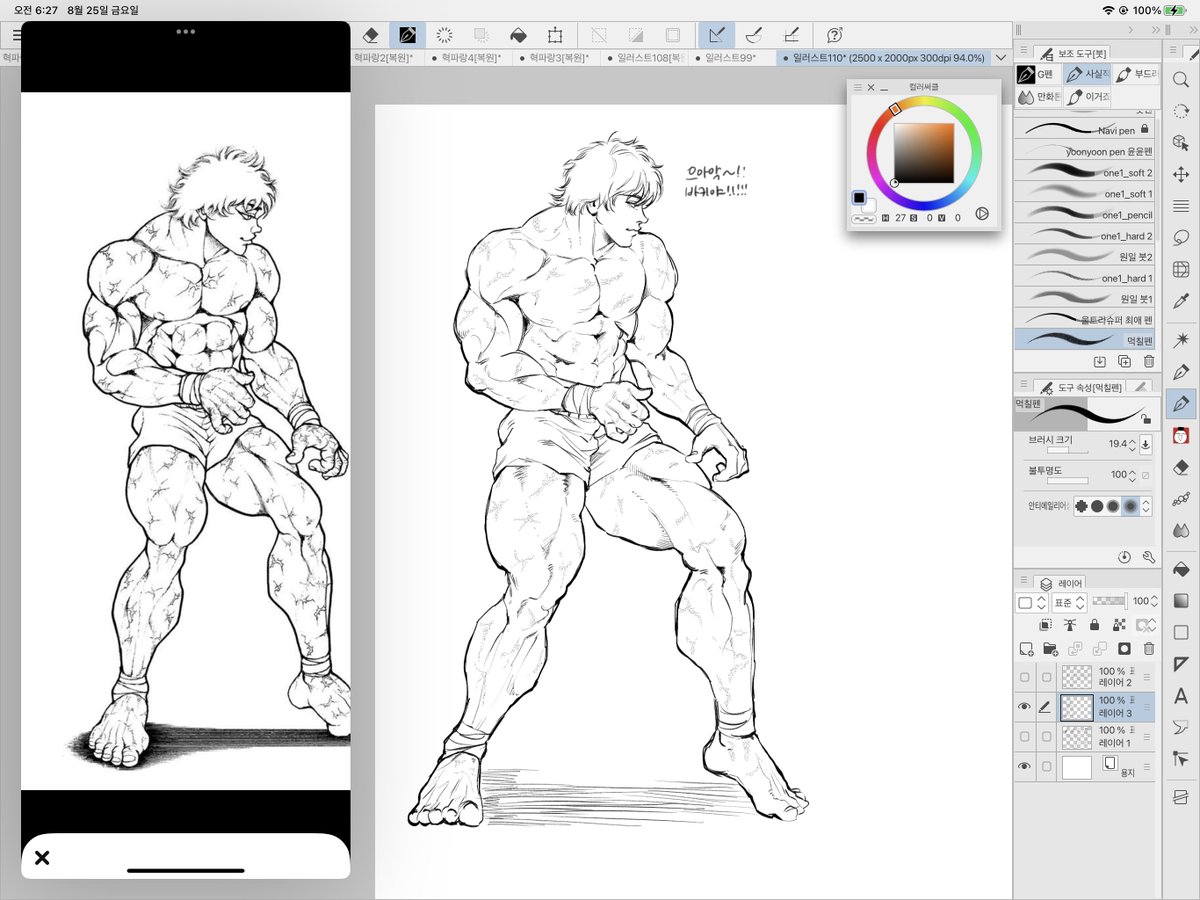Show layer 레이어 1 visibility box
This screenshot has height=900, width=1200.
1024,736
